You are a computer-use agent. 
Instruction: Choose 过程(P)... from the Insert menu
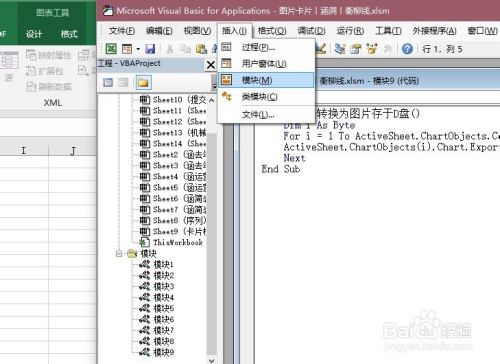(266, 47)
